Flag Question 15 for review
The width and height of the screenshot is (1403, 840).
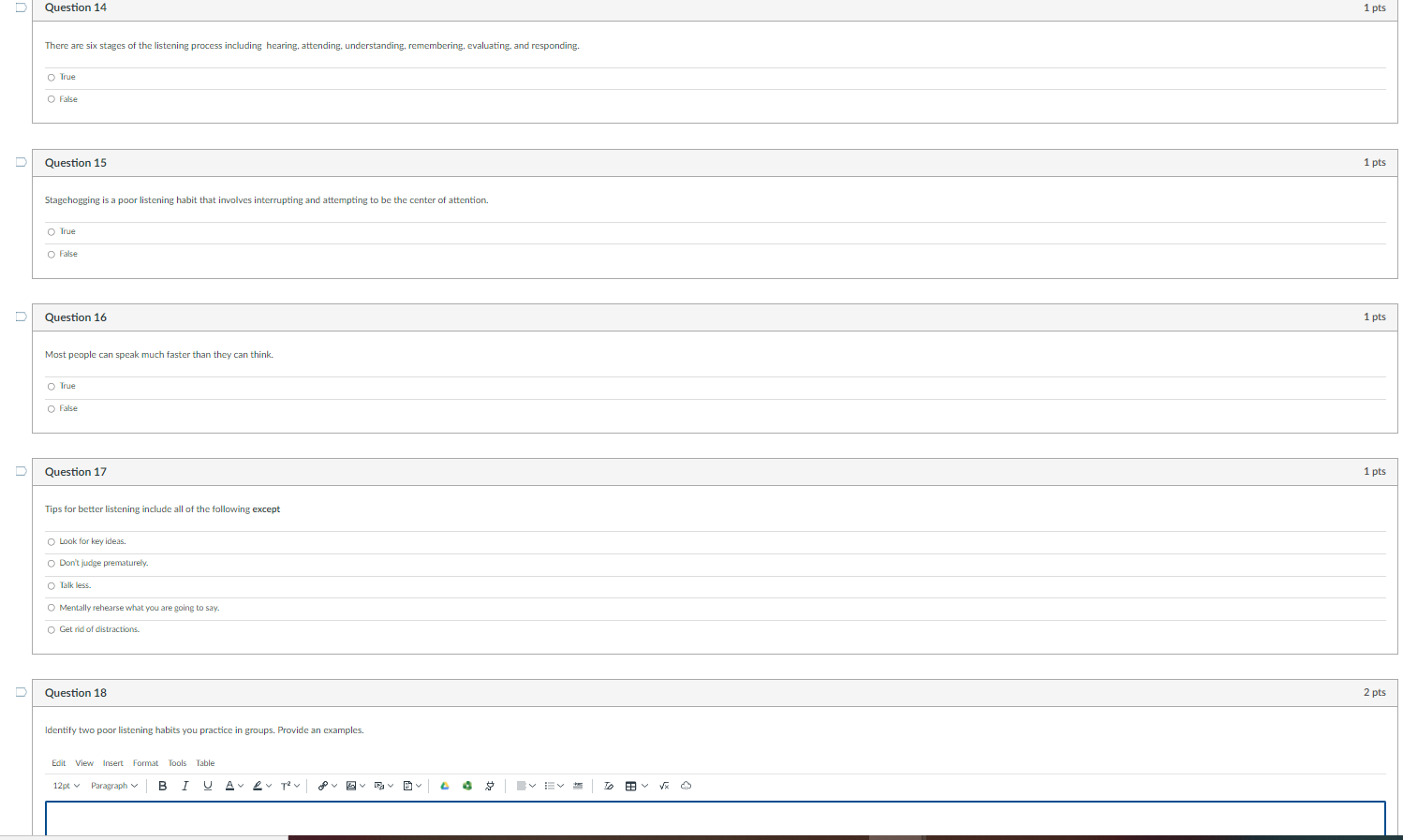point(21,162)
